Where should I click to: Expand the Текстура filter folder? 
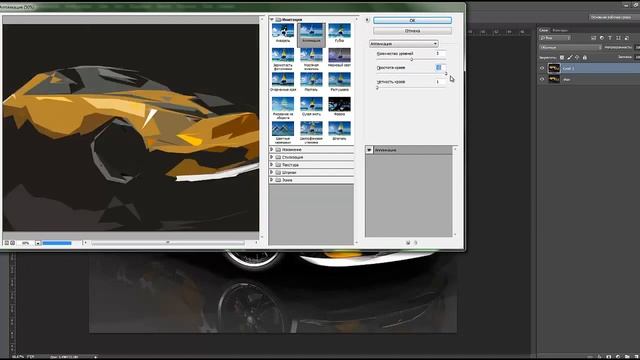coord(272,164)
